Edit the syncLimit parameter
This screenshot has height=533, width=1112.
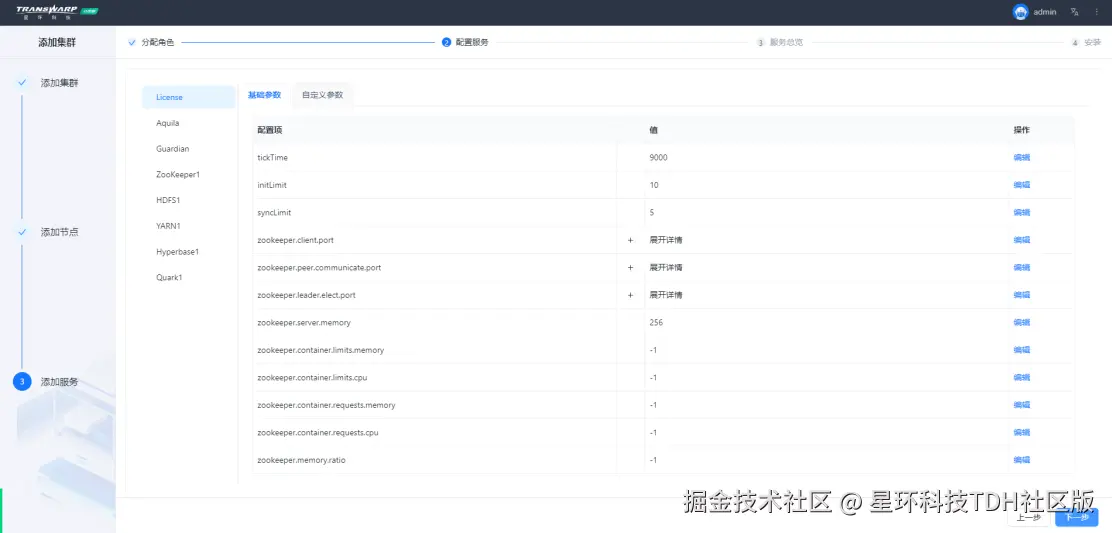coord(1021,213)
